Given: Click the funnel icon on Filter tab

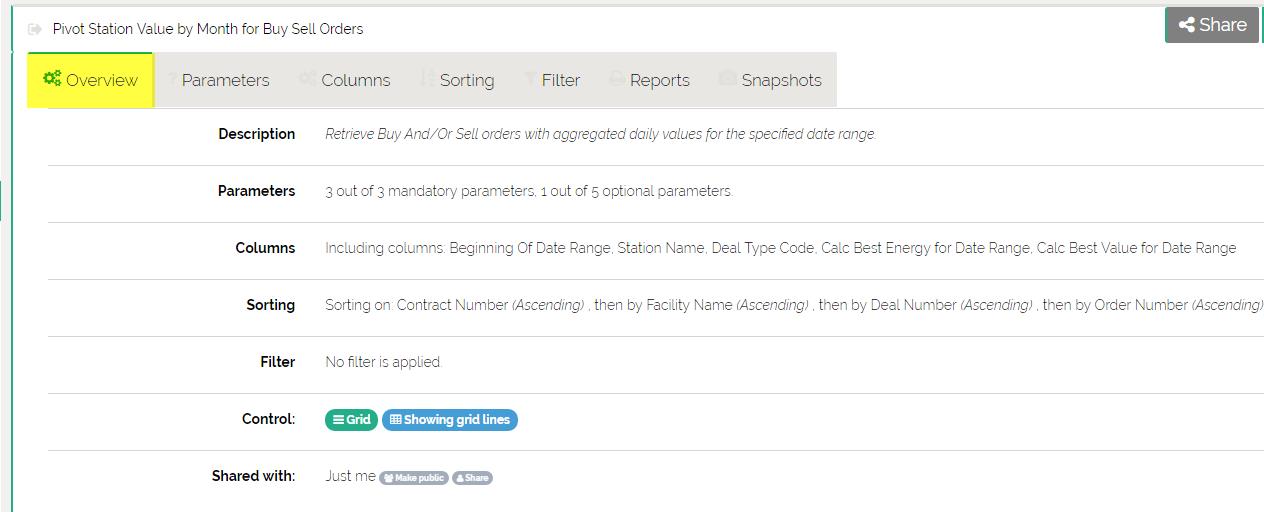Looking at the screenshot, I should tap(530, 79).
